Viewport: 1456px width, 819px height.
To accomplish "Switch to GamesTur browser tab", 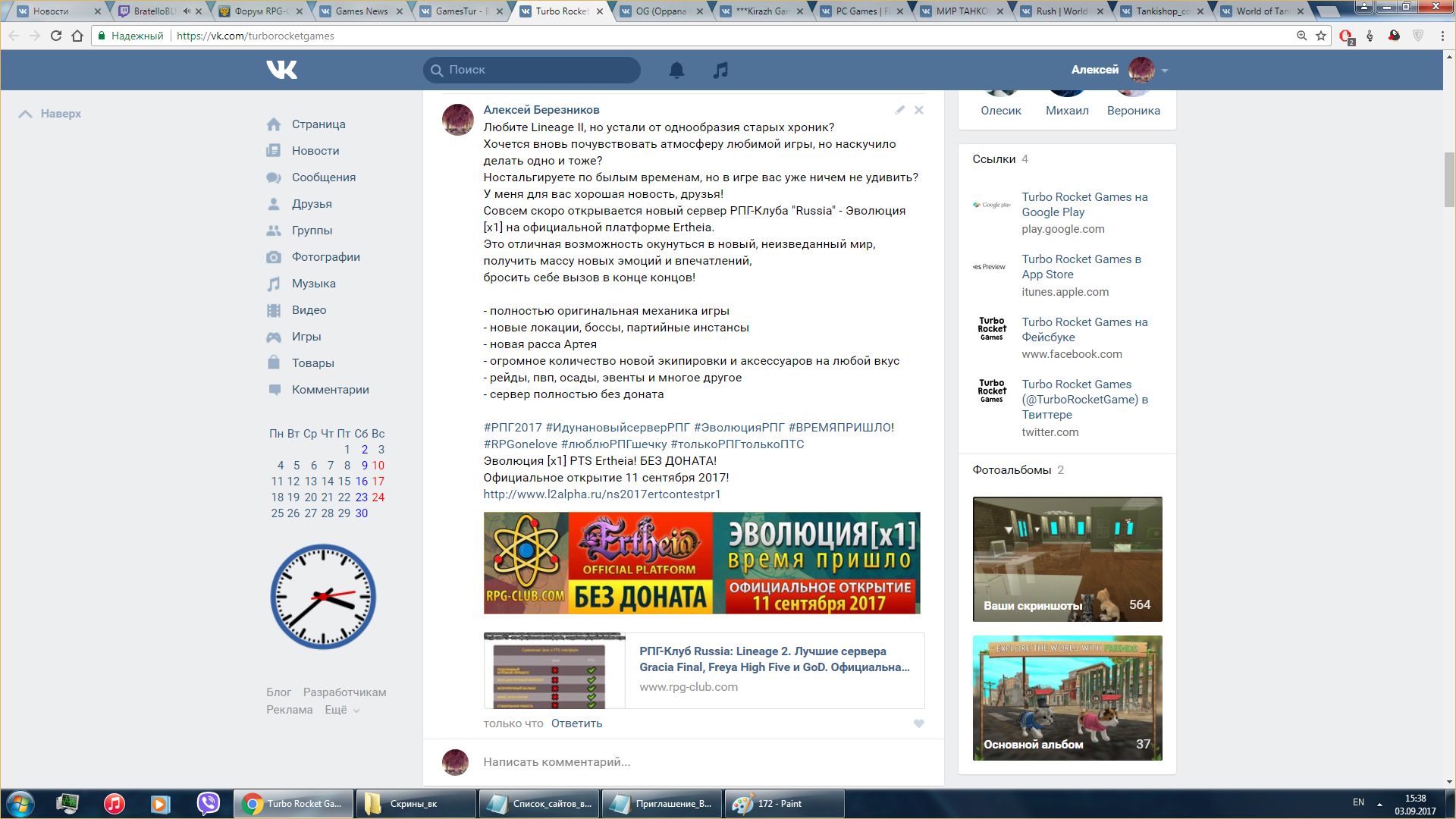I will click(x=462, y=11).
